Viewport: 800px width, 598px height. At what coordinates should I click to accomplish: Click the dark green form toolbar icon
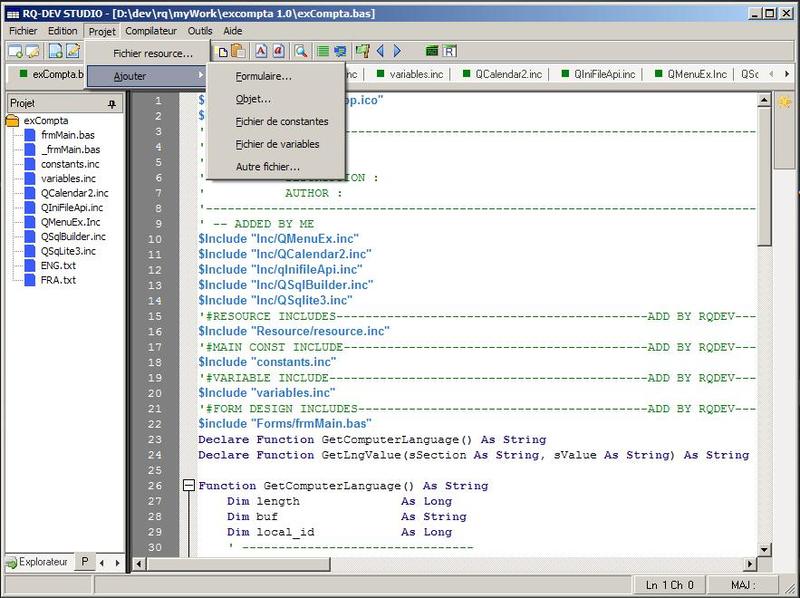[x=432, y=51]
